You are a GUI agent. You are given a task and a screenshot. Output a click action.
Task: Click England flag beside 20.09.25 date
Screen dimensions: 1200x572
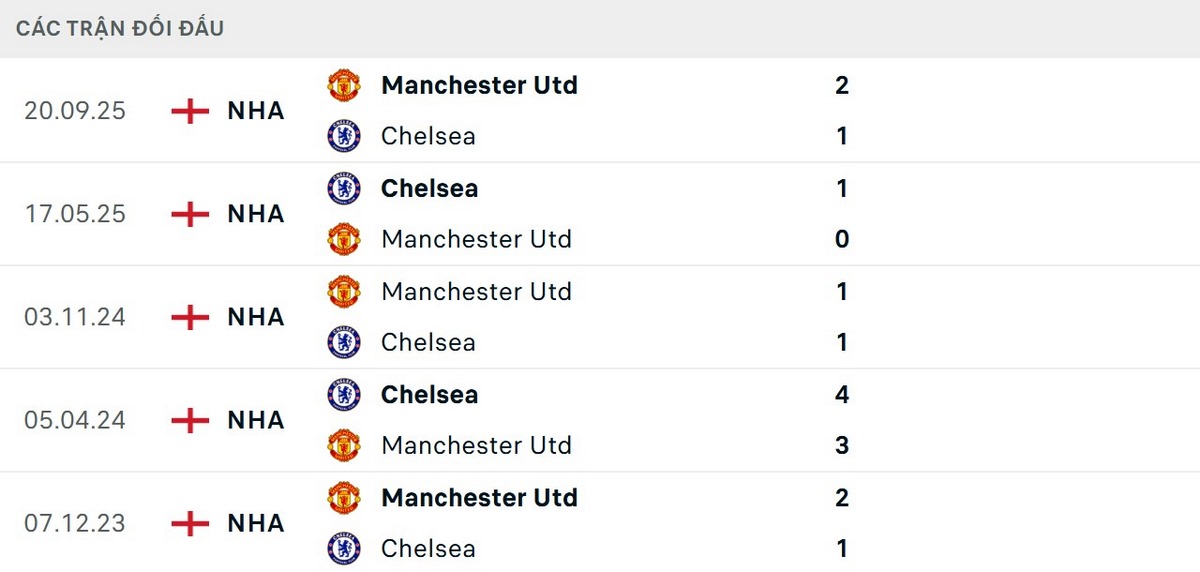[x=190, y=111]
